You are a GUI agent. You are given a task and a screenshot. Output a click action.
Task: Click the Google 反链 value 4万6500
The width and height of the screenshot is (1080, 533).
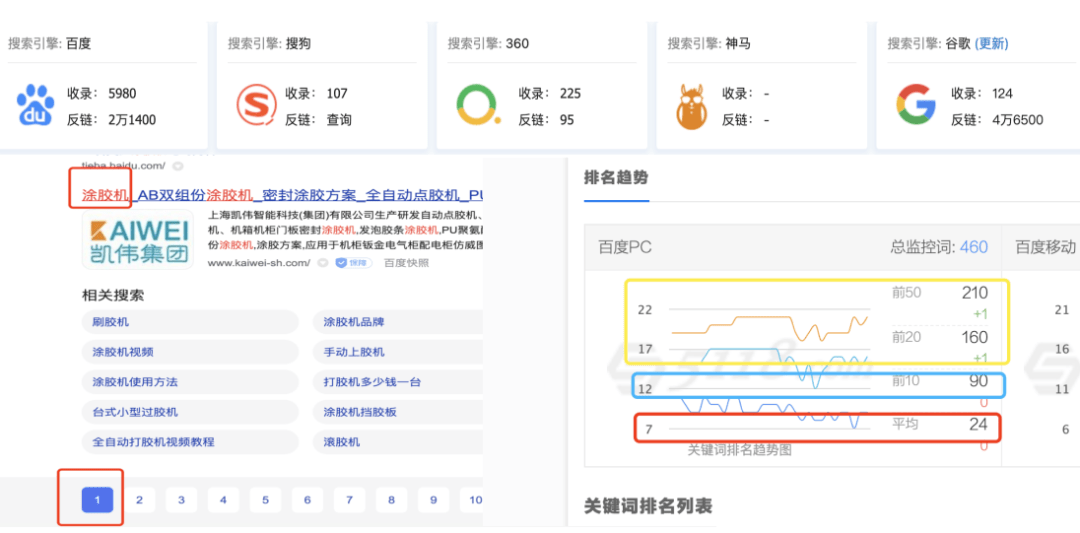[x=1017, y=120]
